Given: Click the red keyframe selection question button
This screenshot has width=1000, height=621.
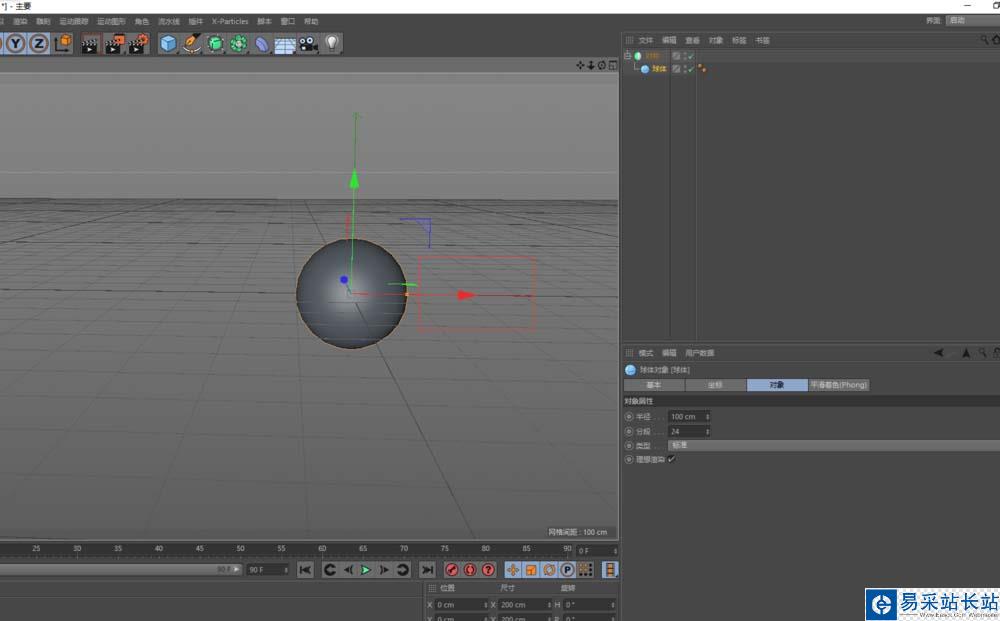Looking at the screenshot, I should point(489,570).
